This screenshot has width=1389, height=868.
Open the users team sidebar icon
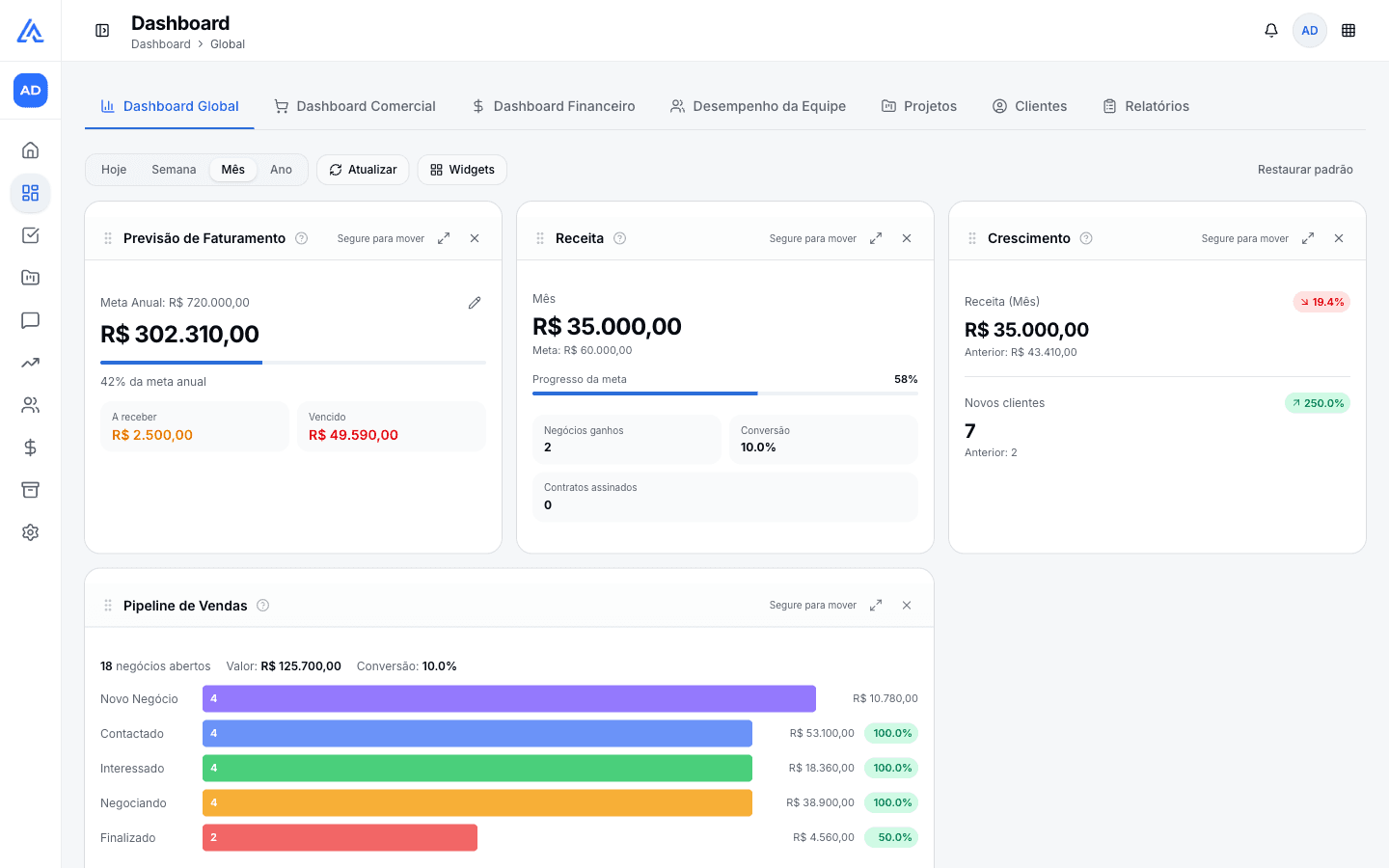(31, 405)
